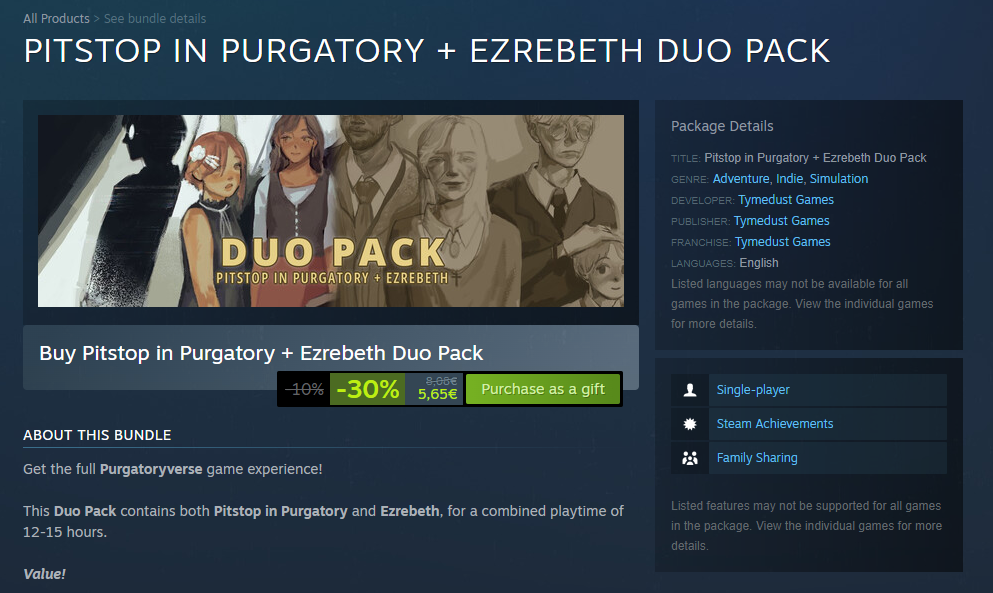Click the See bundle details breadcrumb
The width and height of the screenshot is (993, 593).
coord(155,18)
